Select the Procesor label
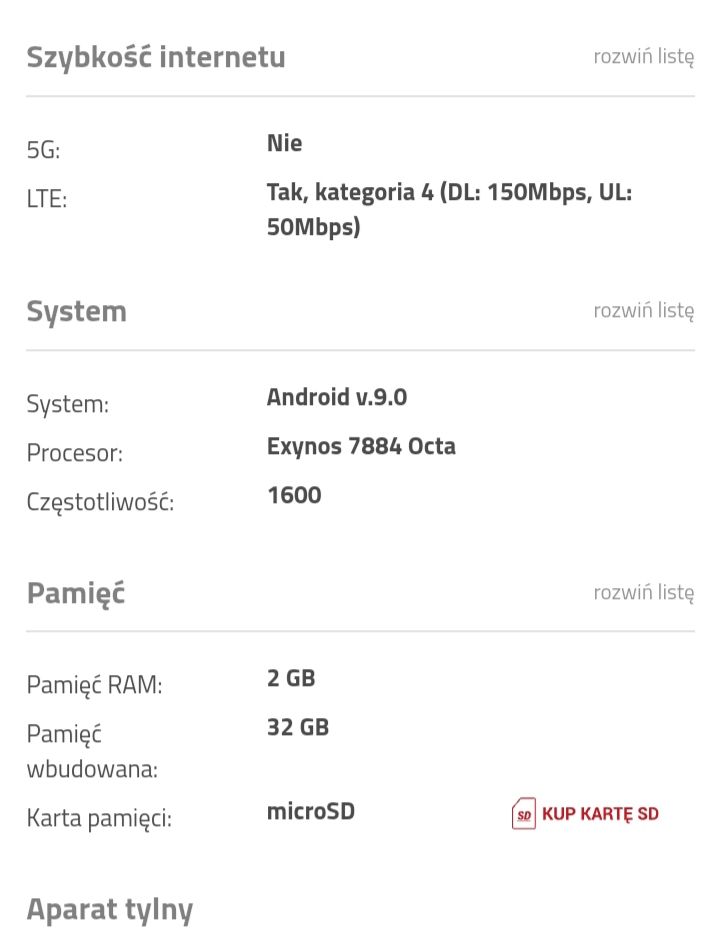This screenshot has width=720, height=927. coord(75,453)
